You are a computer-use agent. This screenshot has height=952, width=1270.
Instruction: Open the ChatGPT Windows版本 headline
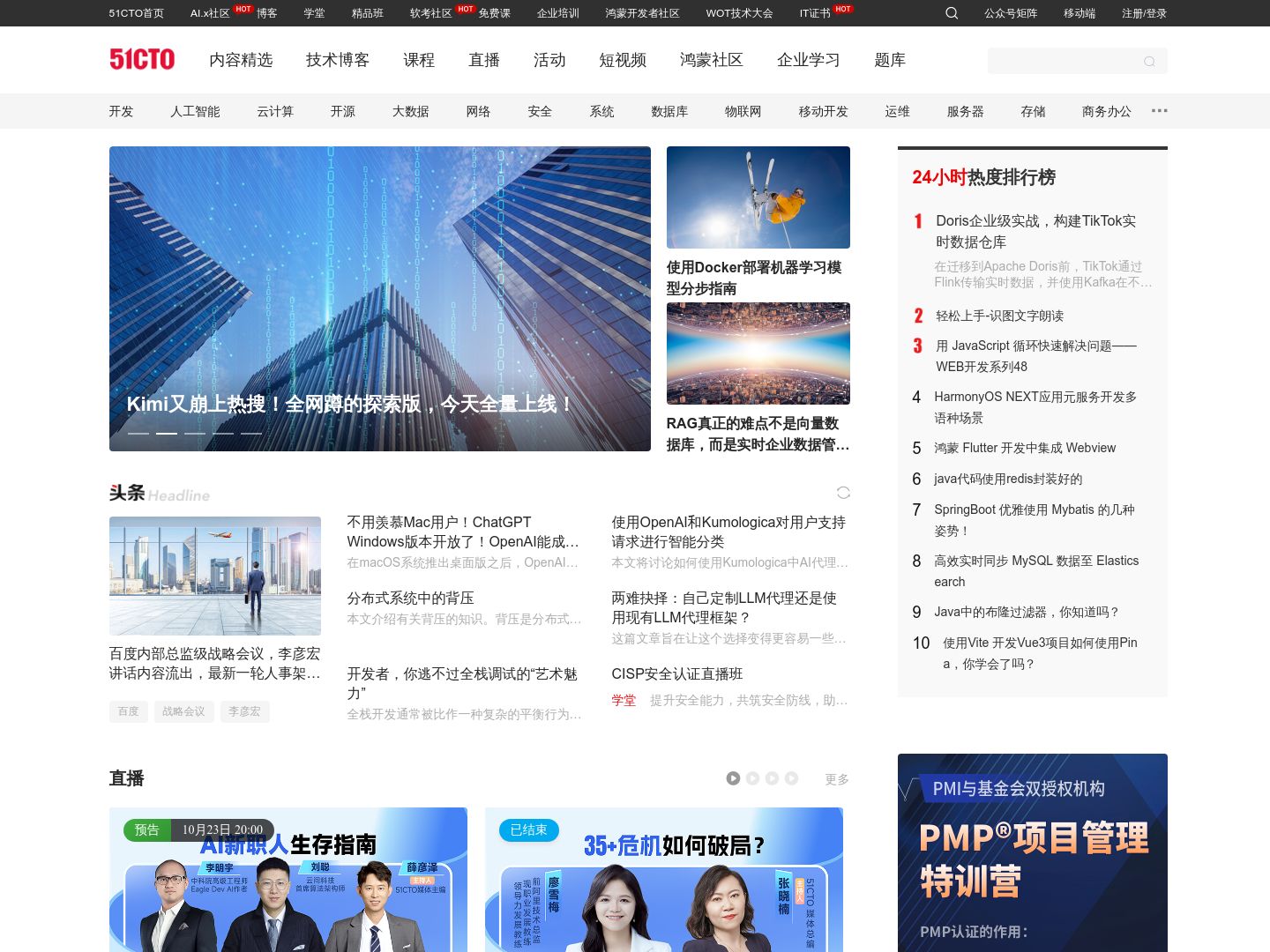[463, 532]
